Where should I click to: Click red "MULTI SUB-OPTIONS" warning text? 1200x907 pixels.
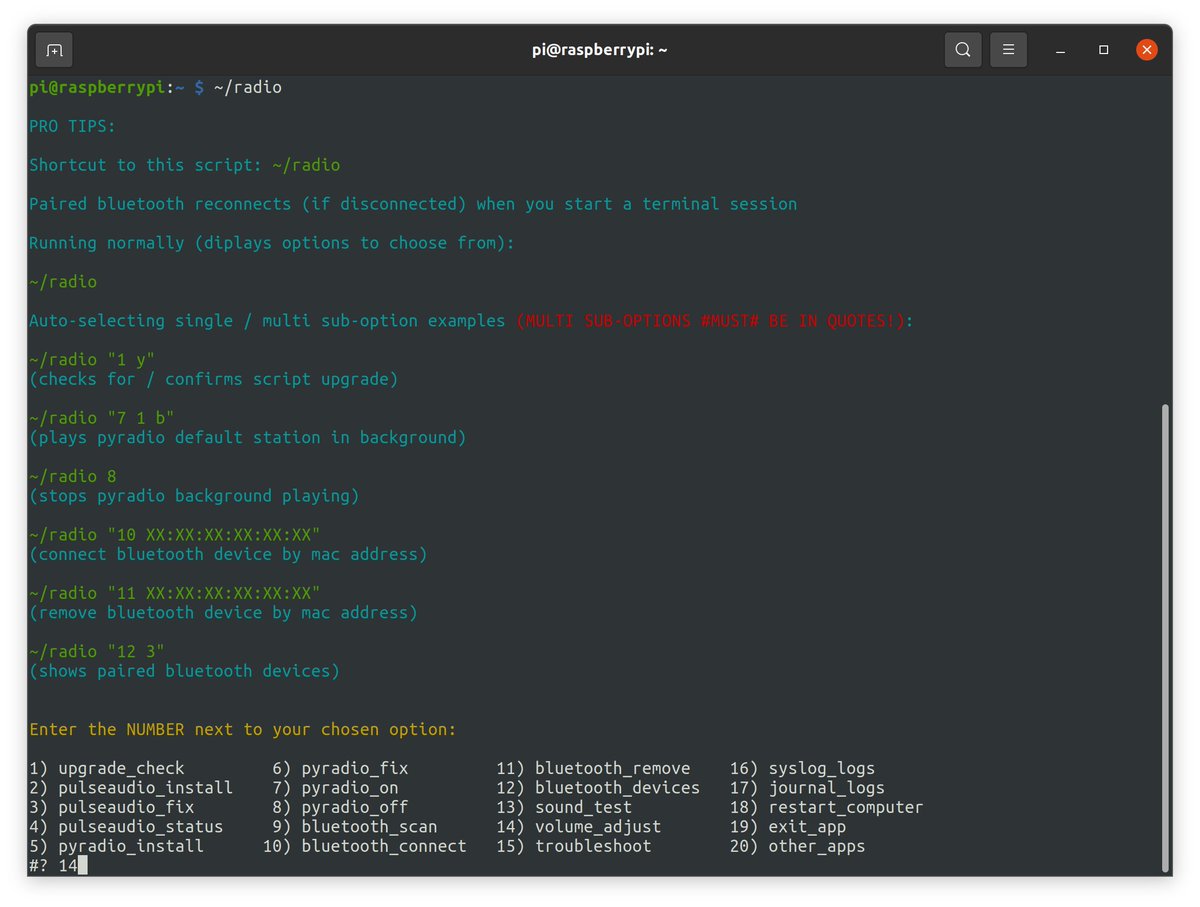(x=711, y=321)
